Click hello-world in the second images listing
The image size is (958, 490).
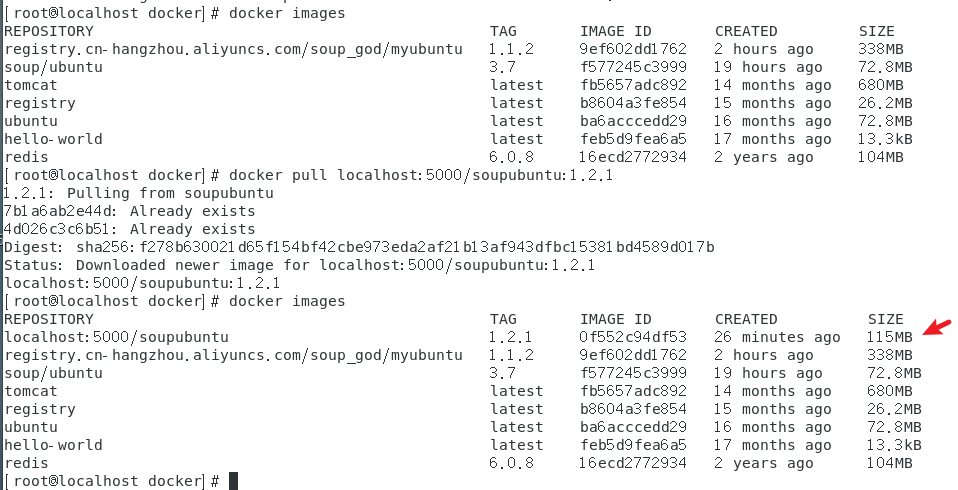[x=53, y=445]
